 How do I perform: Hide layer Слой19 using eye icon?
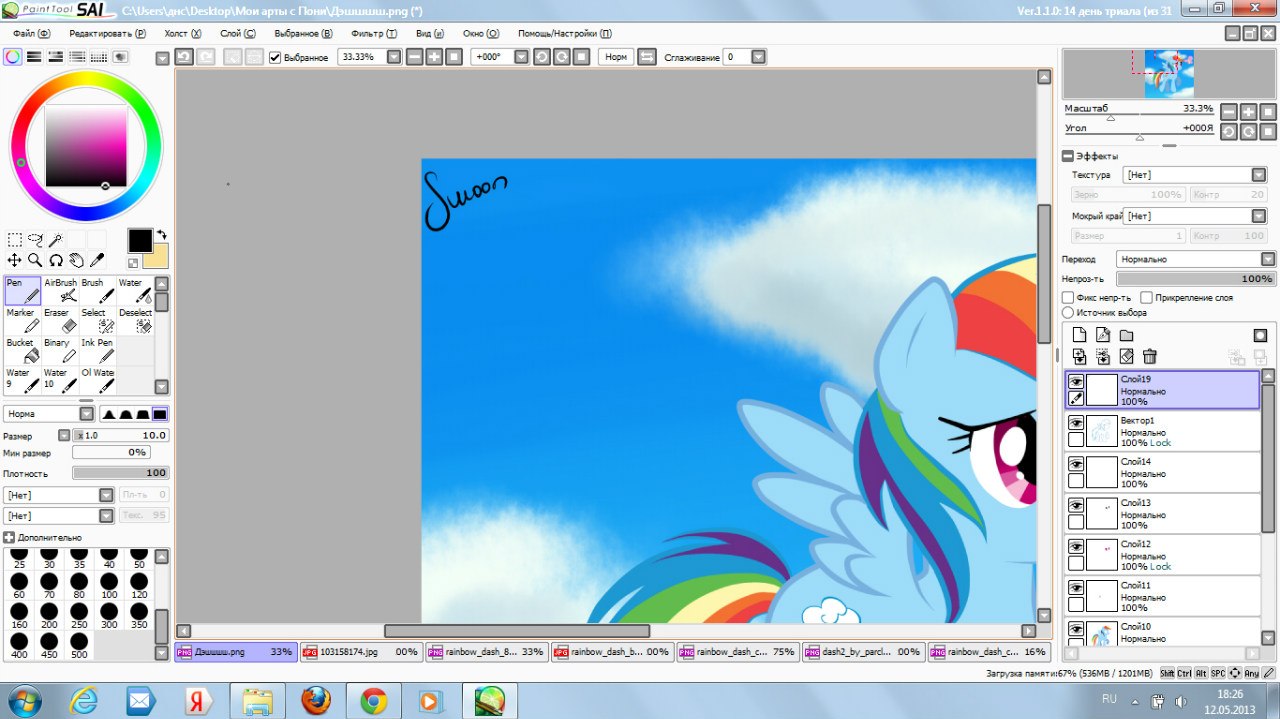click(x=1076, y=382)
